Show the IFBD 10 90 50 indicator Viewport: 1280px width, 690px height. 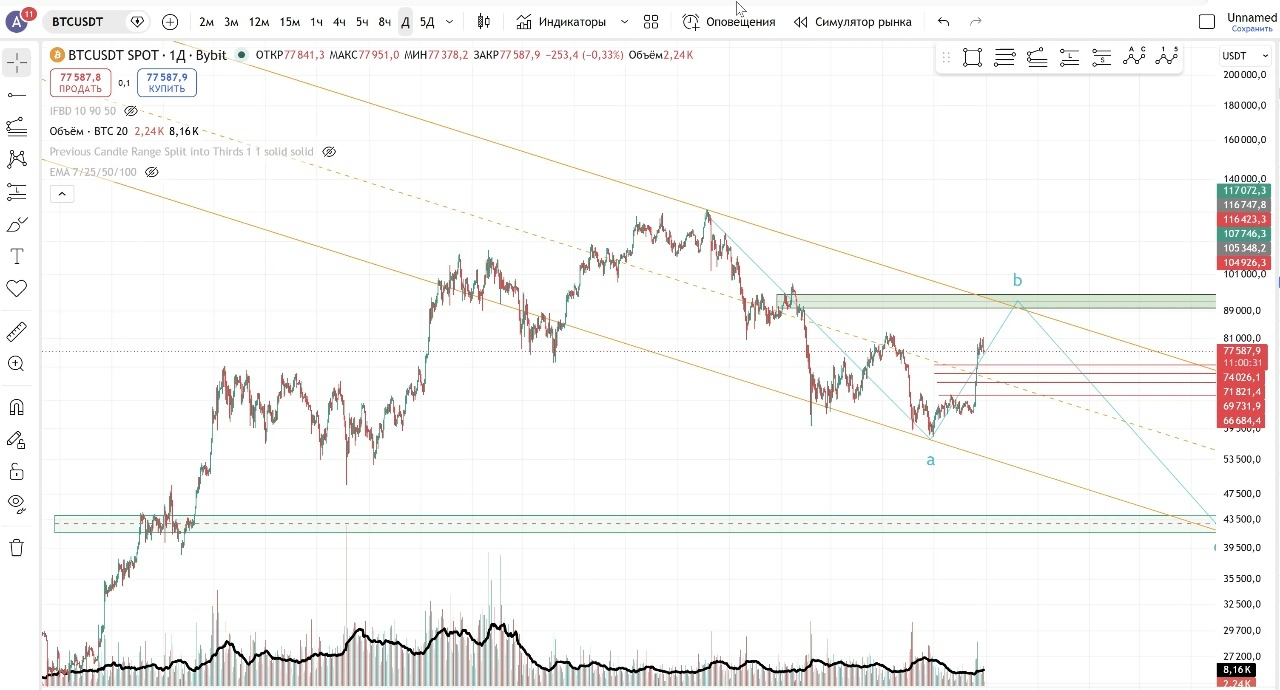coord(130,111)
